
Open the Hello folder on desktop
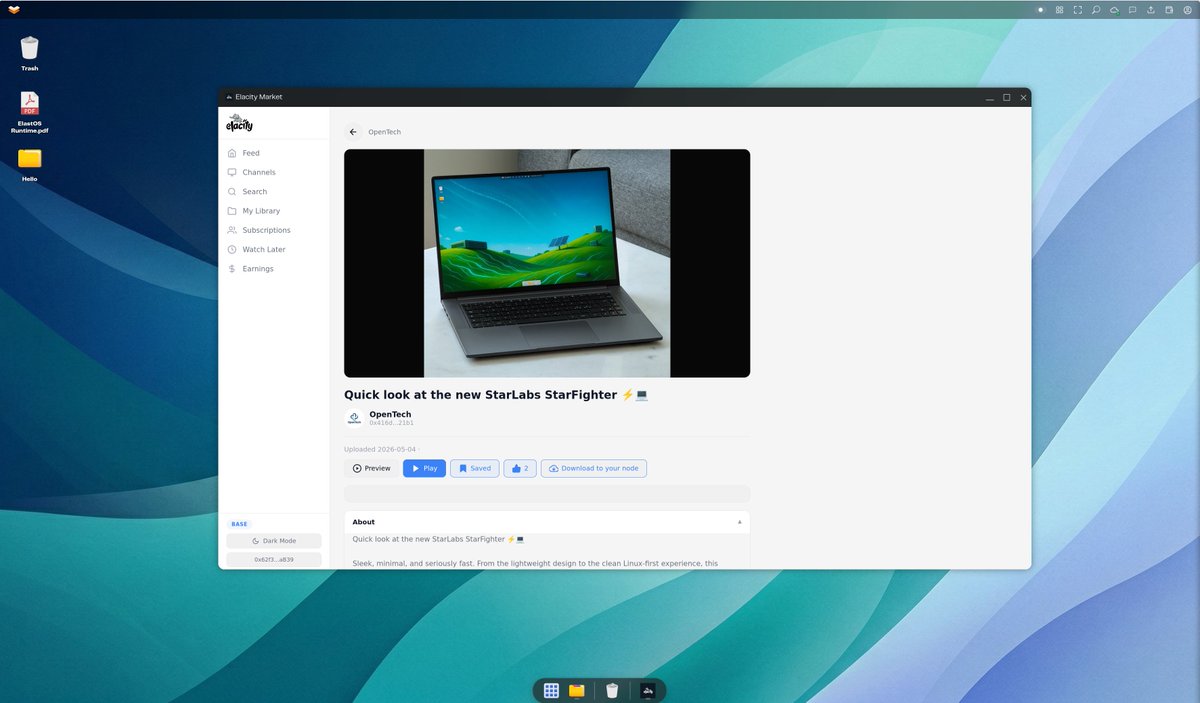coord(30,164)
